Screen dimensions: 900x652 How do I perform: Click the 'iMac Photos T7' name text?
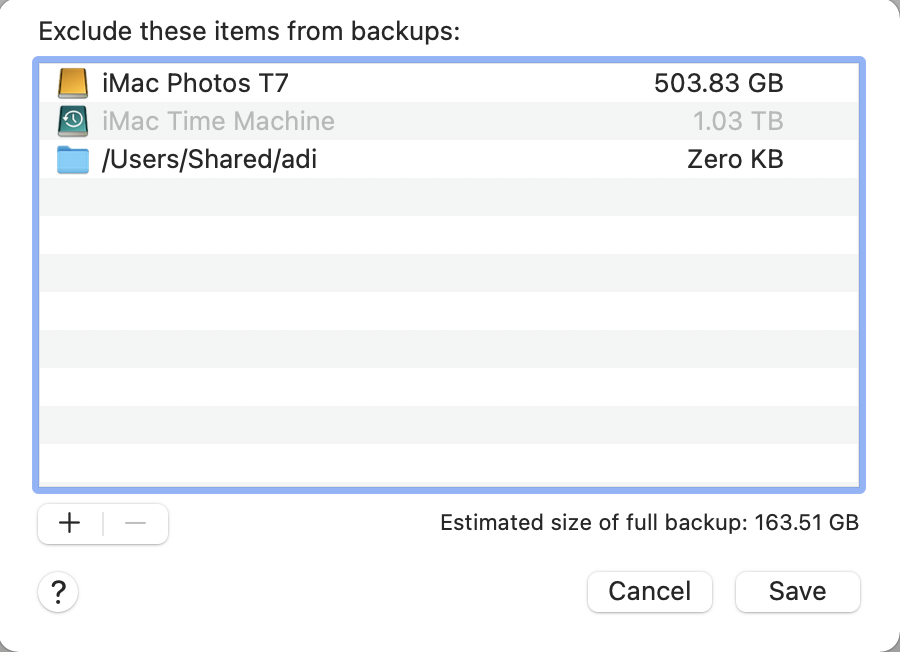[195, 83]
